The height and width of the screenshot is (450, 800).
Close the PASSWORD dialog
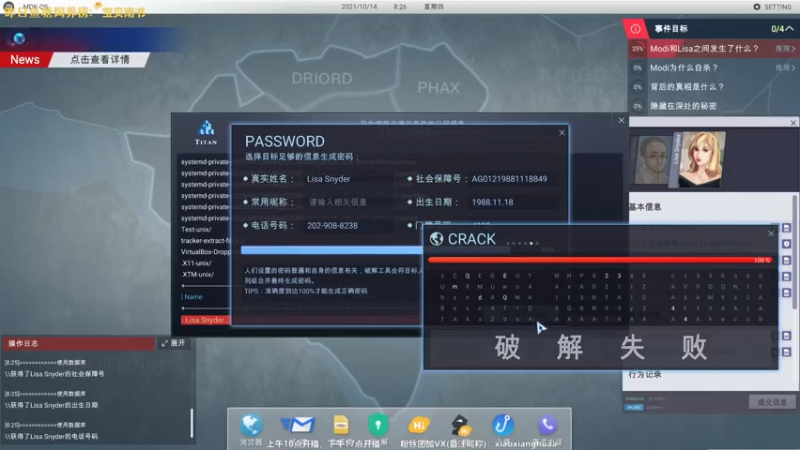562,133
